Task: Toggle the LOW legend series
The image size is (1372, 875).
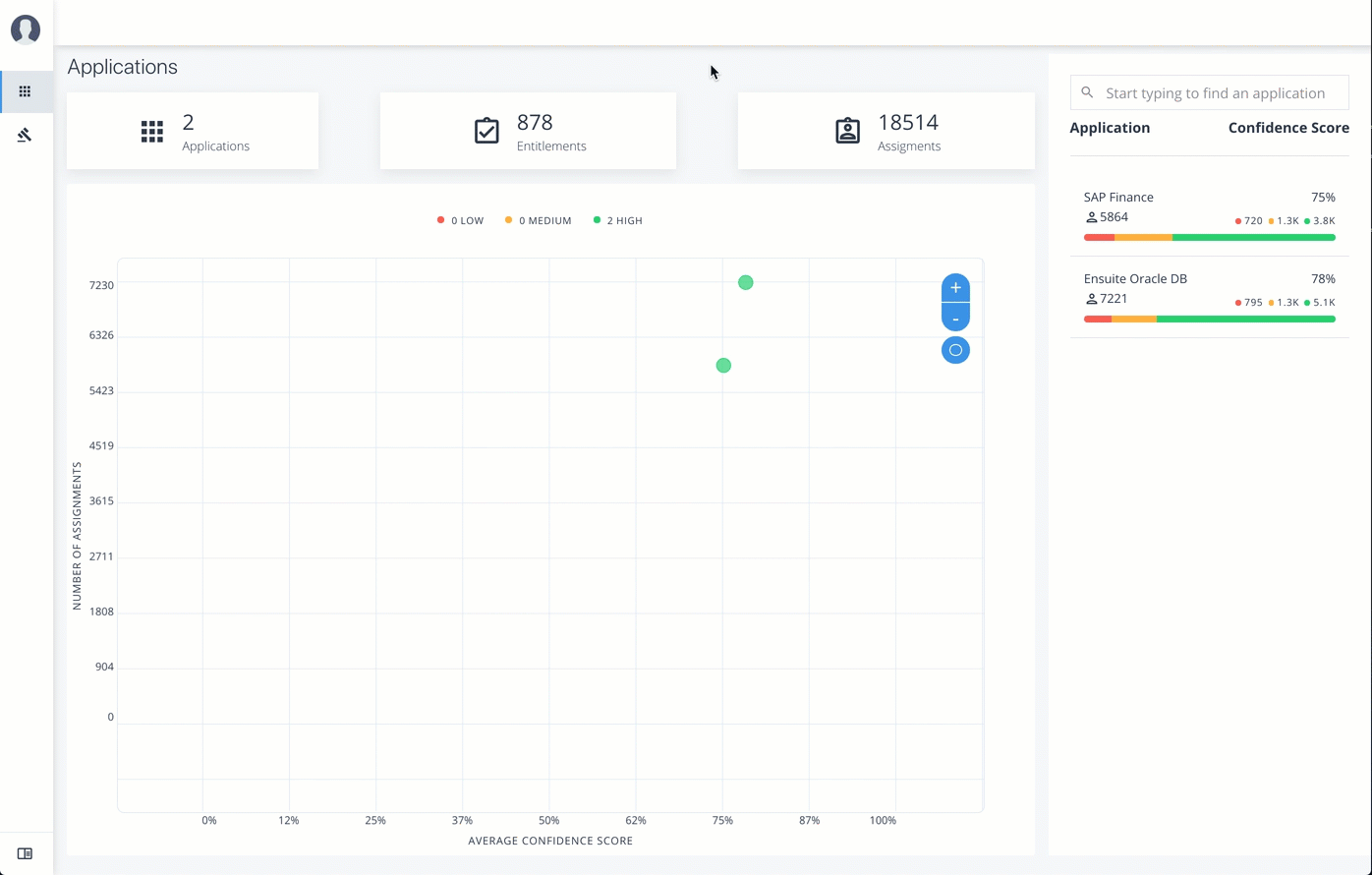Action: point(461,221)
